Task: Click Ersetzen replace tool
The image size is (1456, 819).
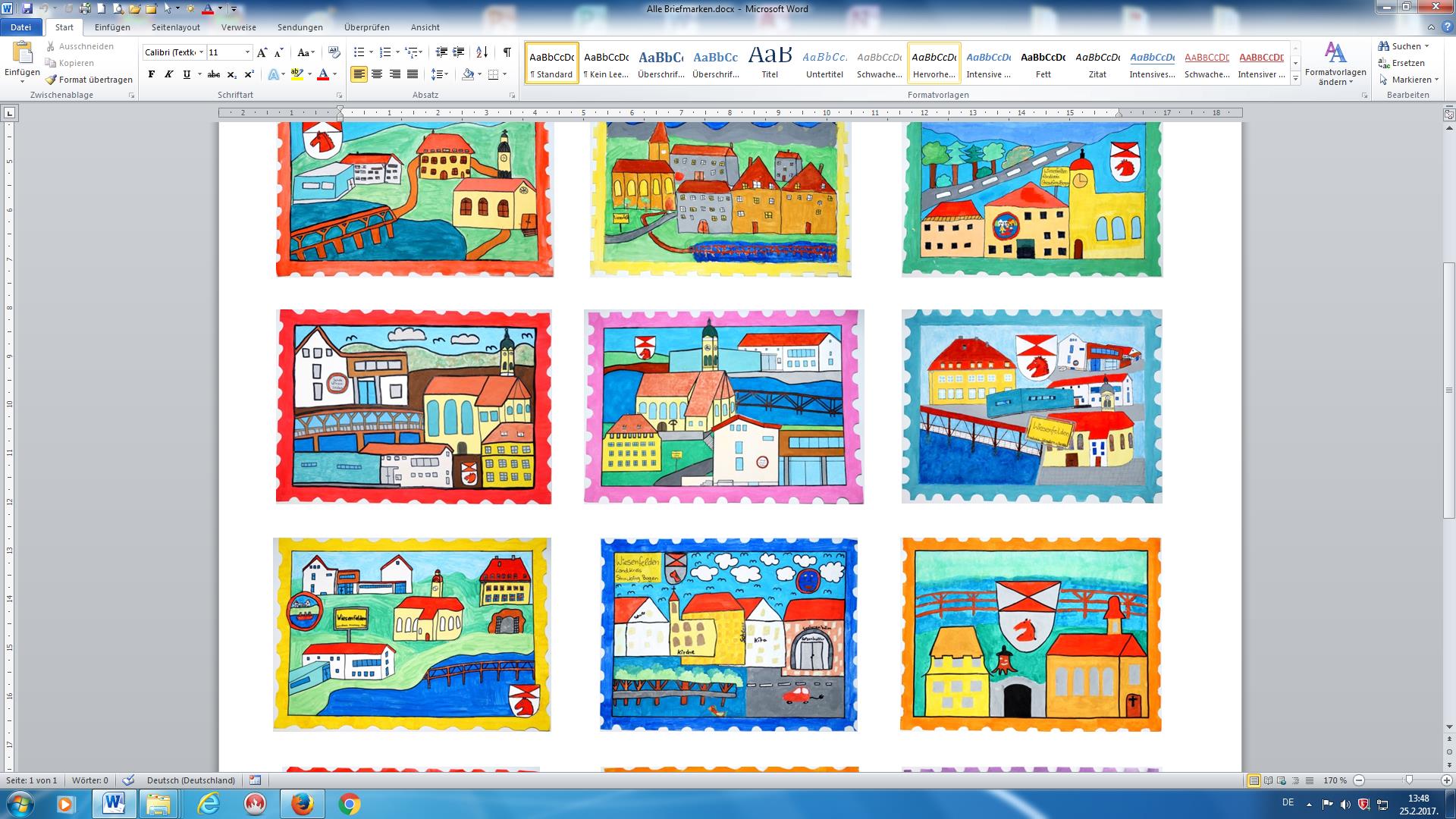Action: [1401, 63]
